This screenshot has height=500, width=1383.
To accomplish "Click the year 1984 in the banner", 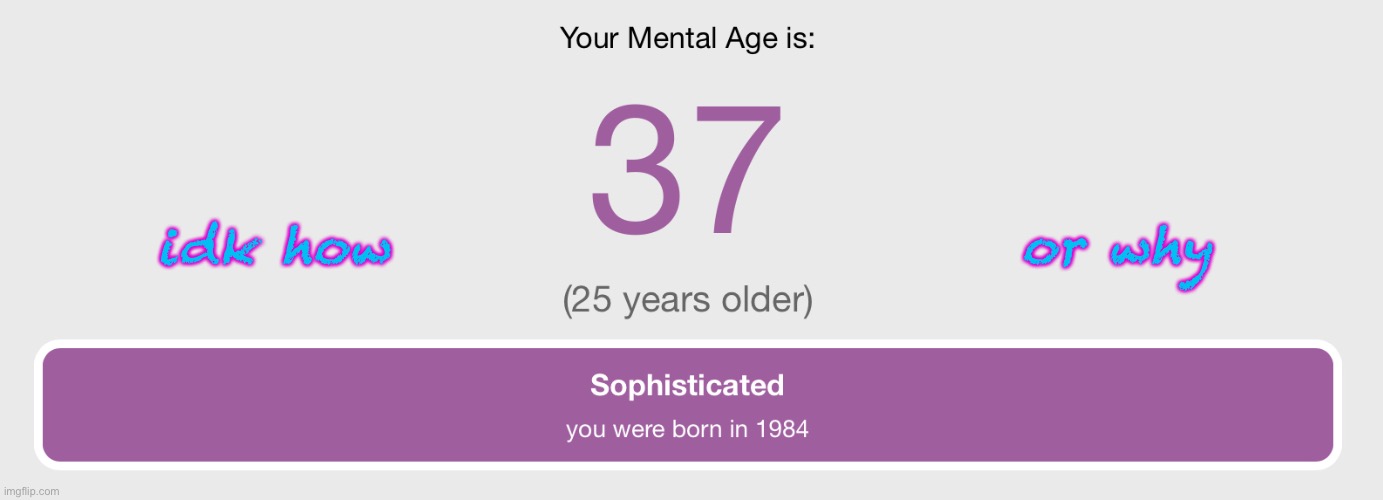I will tap(783, 430).
